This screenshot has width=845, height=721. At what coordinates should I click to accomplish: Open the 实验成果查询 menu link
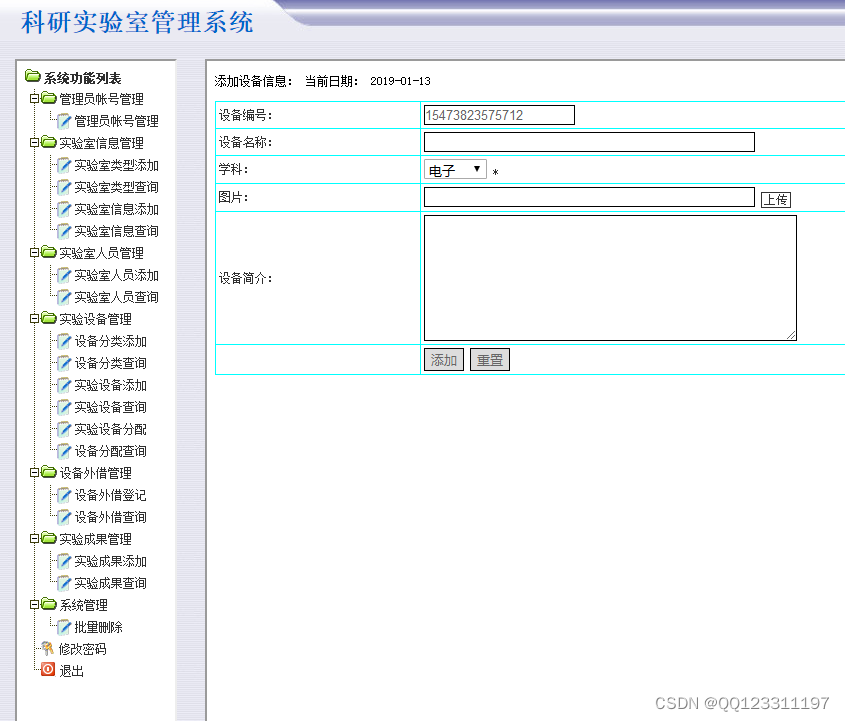[x=110, y=583]
